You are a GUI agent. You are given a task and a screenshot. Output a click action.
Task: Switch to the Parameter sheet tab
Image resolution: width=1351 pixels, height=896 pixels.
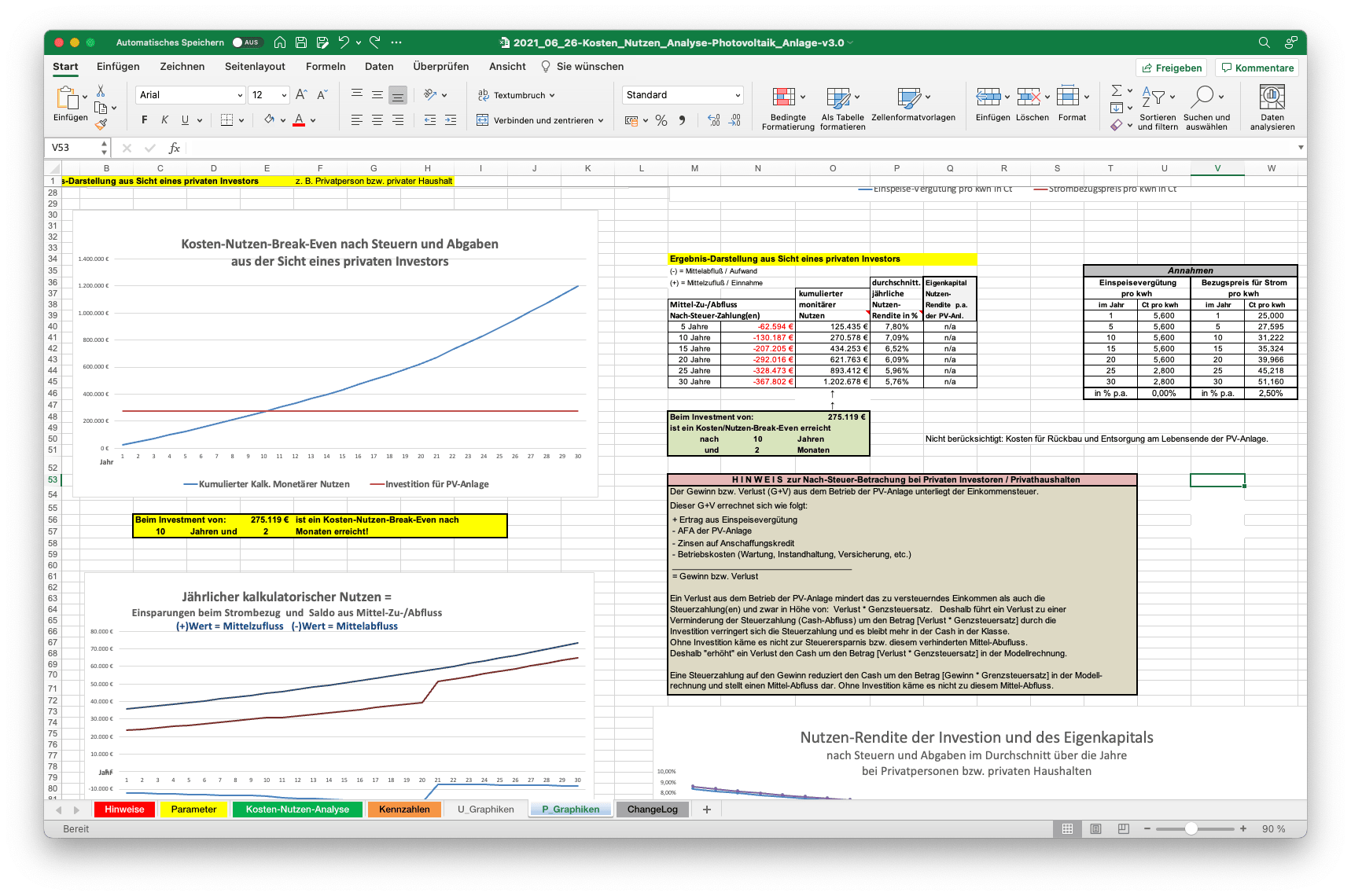pos(193,810)
